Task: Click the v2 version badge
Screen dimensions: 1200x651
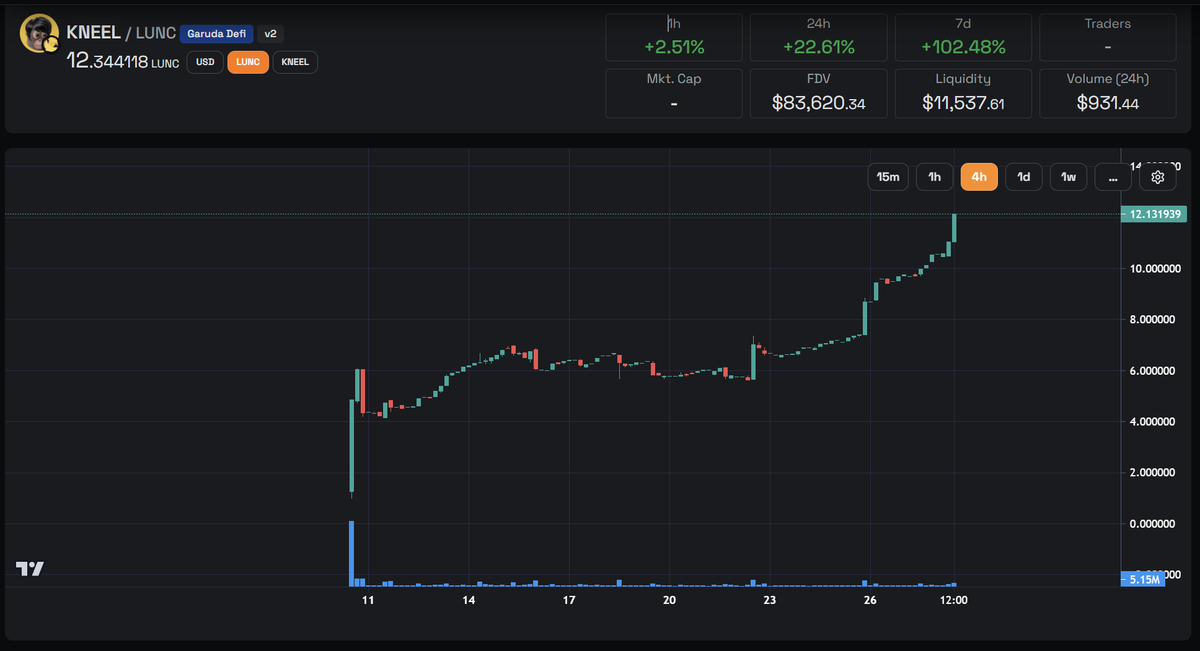Action: (270, 33)
